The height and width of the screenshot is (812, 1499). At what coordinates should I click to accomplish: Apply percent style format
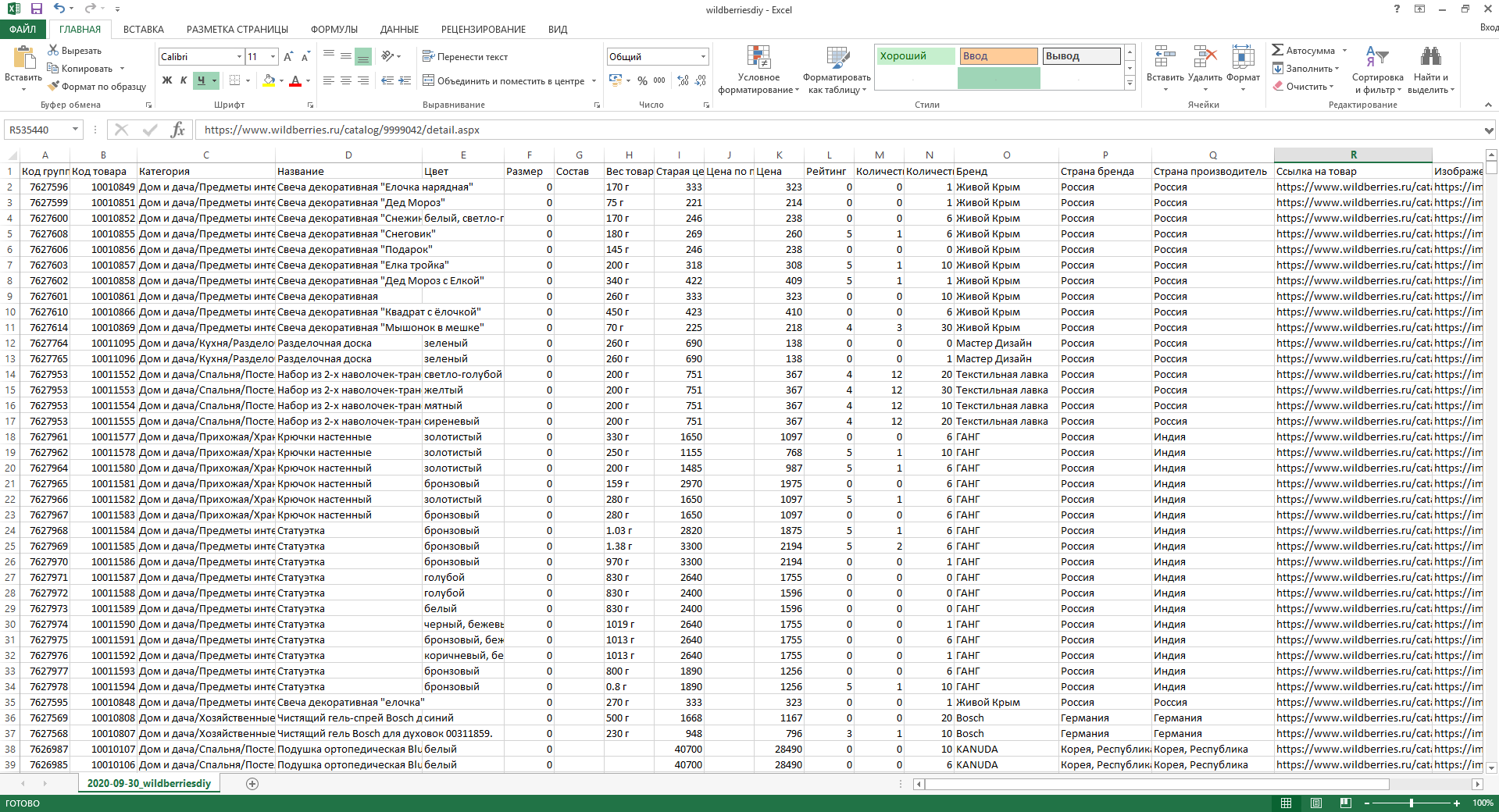pos(642,80)
